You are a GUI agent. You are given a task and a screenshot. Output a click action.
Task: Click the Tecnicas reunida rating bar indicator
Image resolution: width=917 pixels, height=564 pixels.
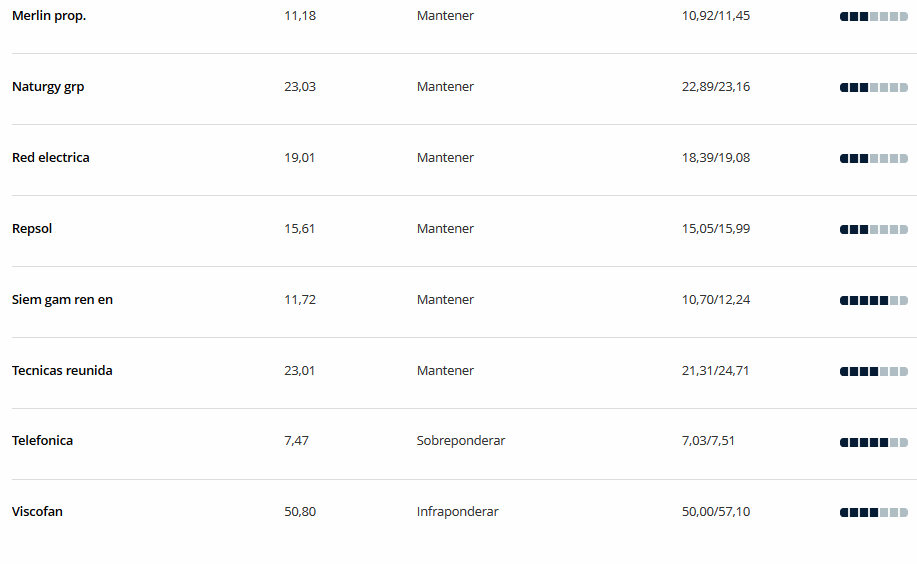[x=874, y=372]
